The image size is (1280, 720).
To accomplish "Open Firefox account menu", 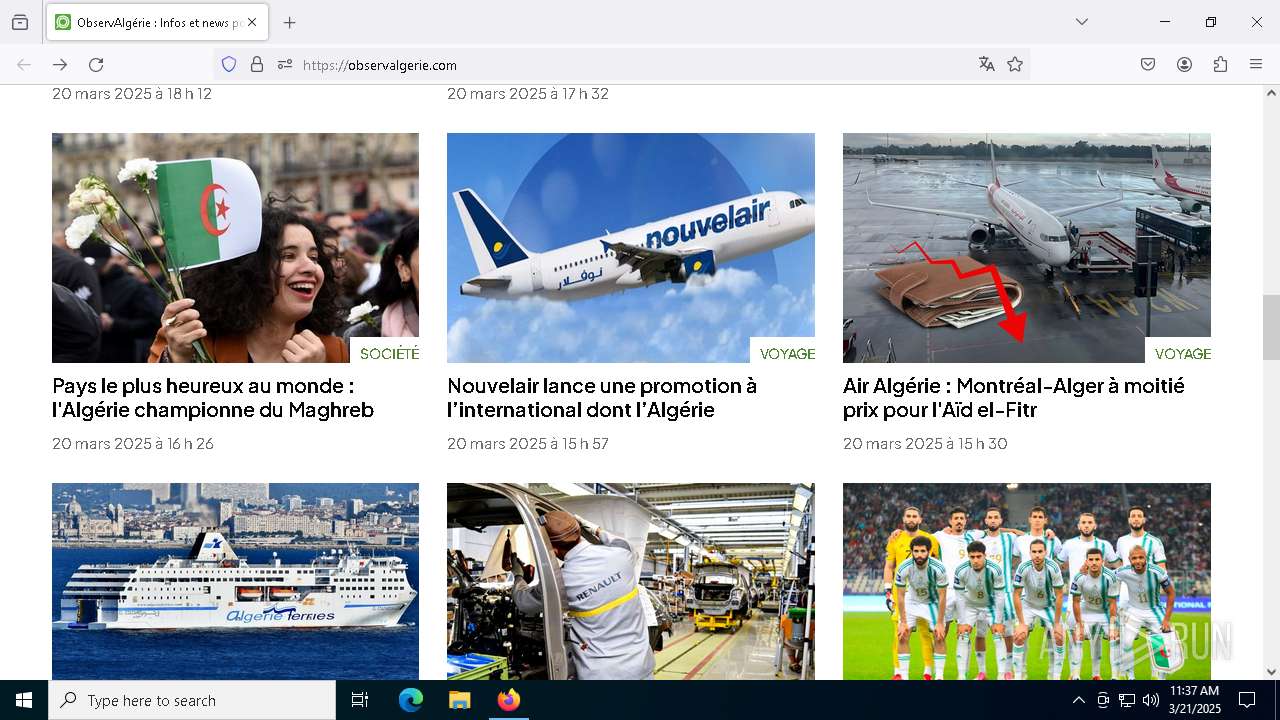I will click(1184, 65).
